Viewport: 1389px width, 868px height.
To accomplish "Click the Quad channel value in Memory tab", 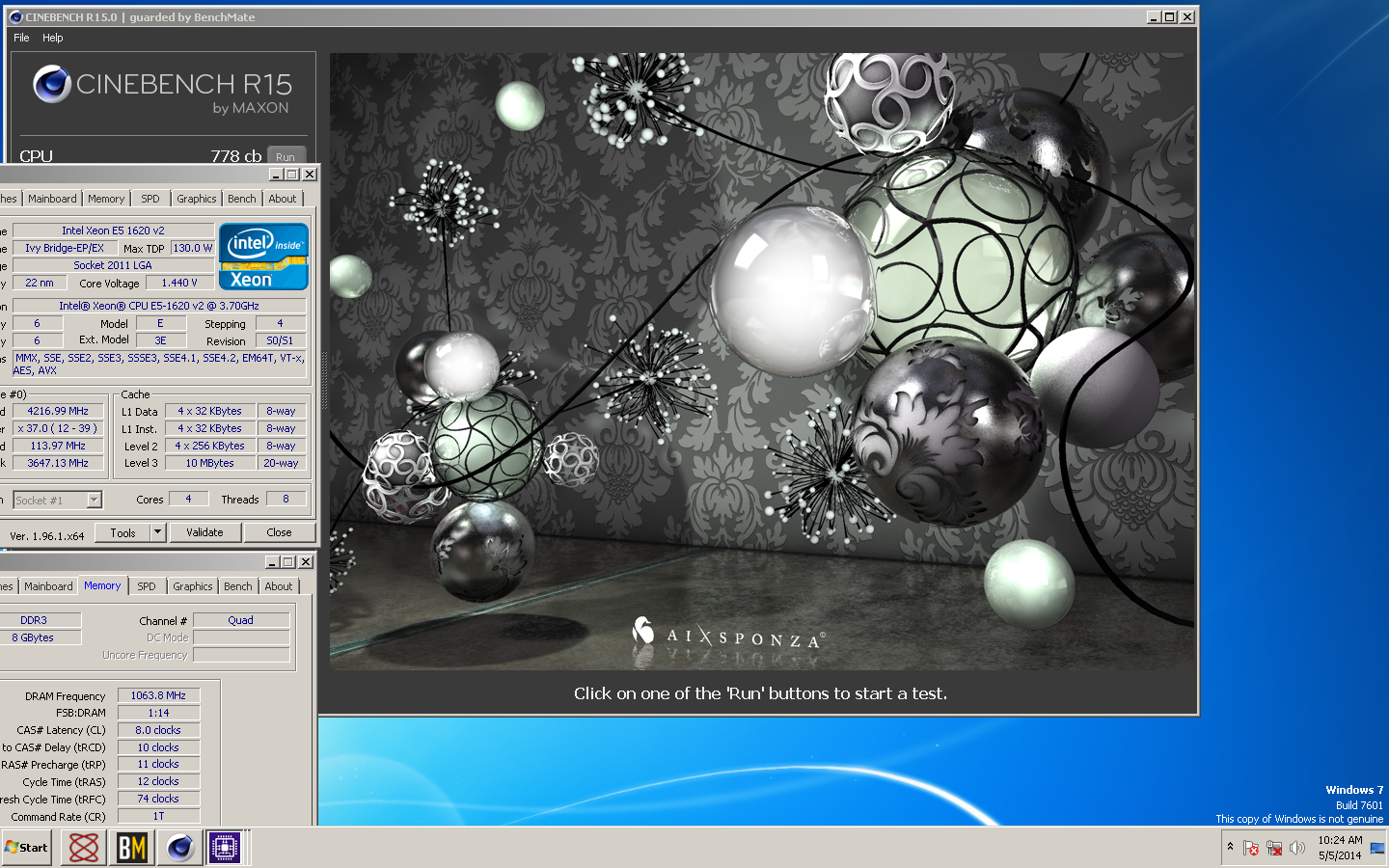I will (241, 620).
